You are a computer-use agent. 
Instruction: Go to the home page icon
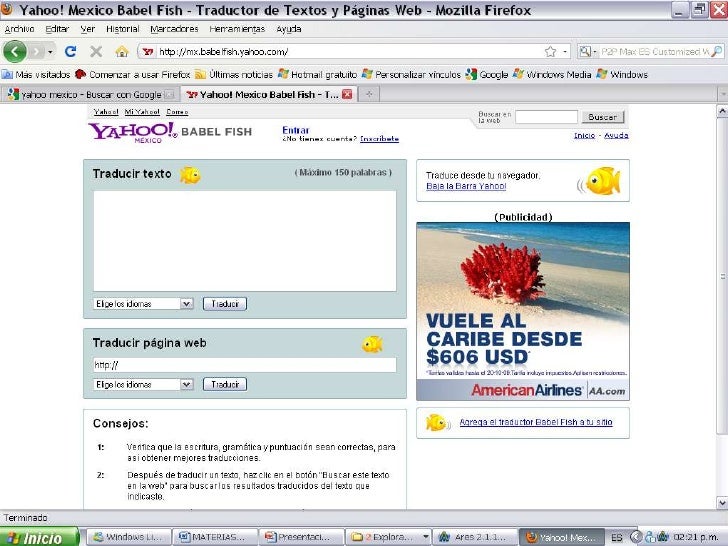click(x=122, y=51)
